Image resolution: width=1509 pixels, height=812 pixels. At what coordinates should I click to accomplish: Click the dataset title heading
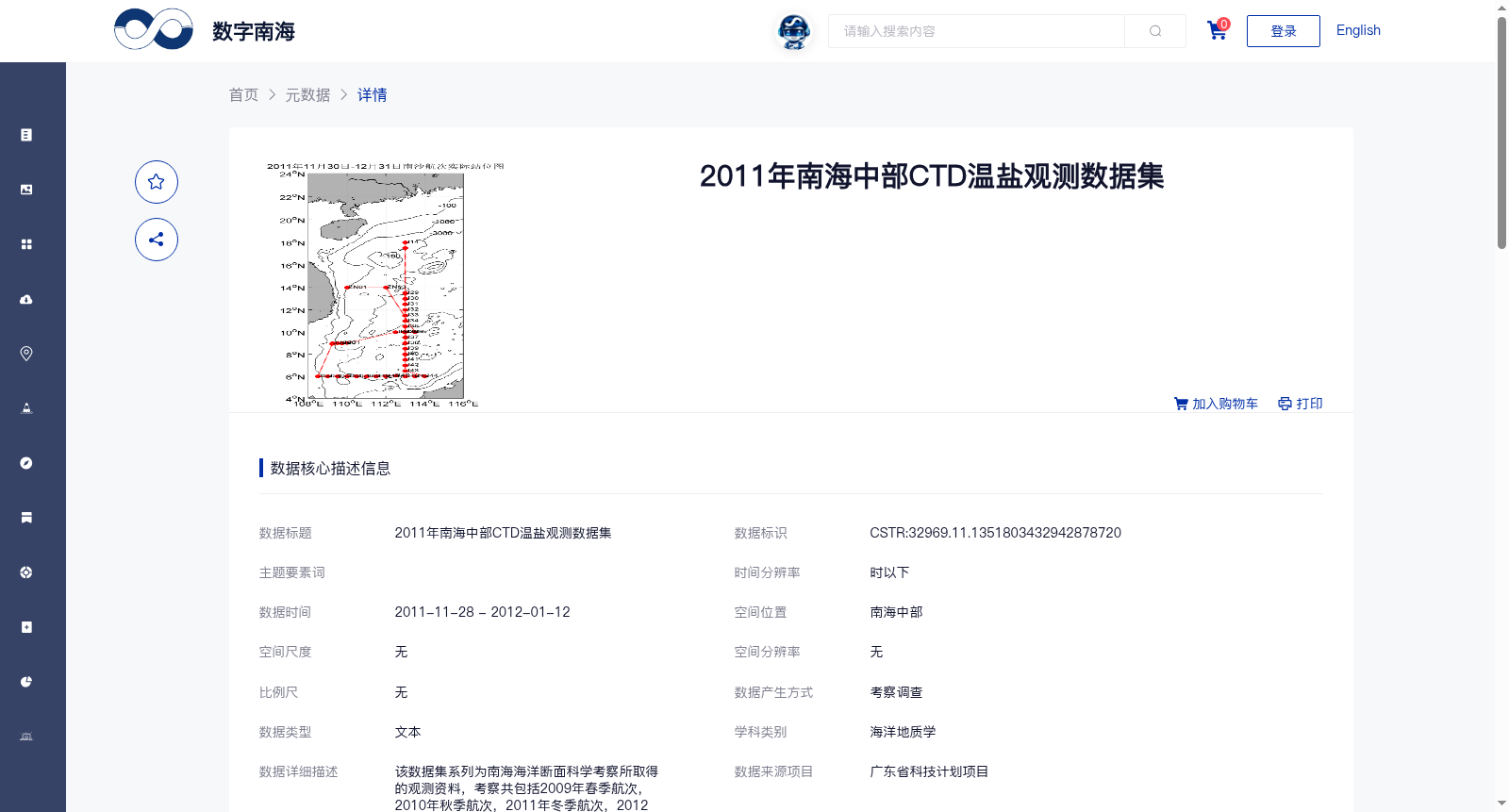coord(932,176)
